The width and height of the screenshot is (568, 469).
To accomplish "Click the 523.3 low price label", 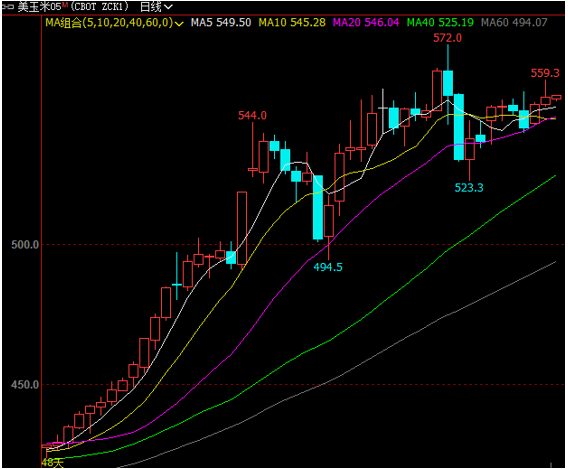I will (469, 188).
